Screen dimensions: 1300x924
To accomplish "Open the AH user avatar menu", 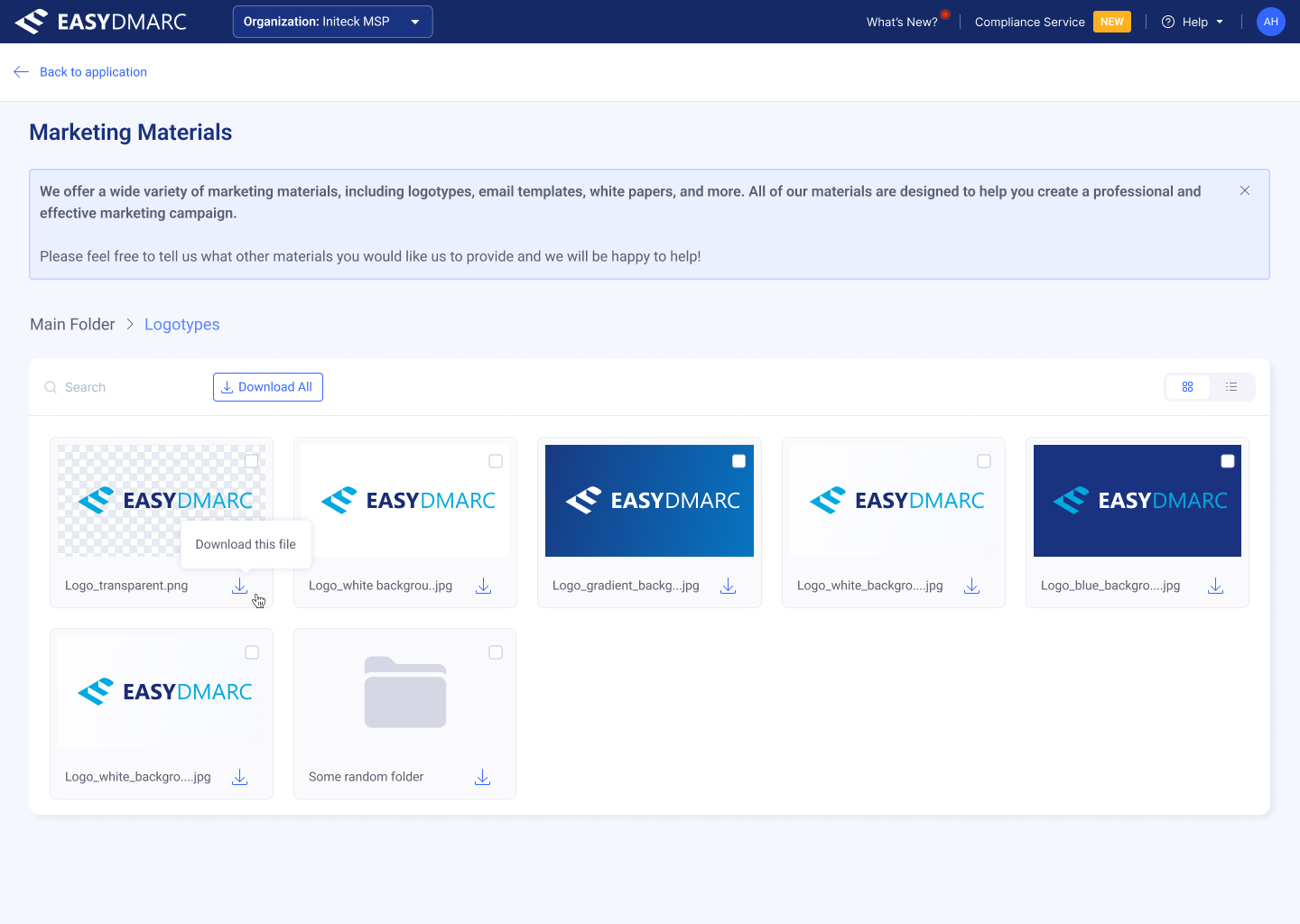I will 1271,22.
